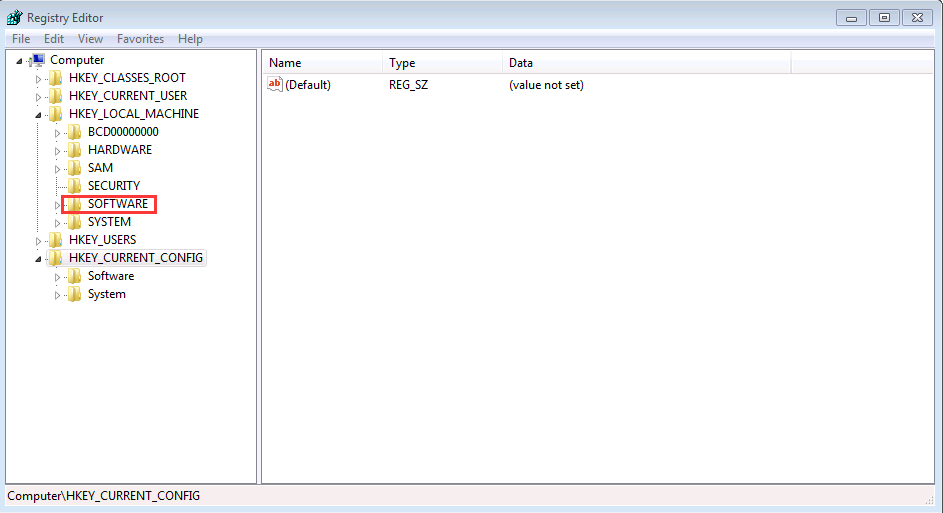The height and width of the screenshot is (513, 943).
Task: Maximize the Registry Editor window
Action: pos(884,18)
